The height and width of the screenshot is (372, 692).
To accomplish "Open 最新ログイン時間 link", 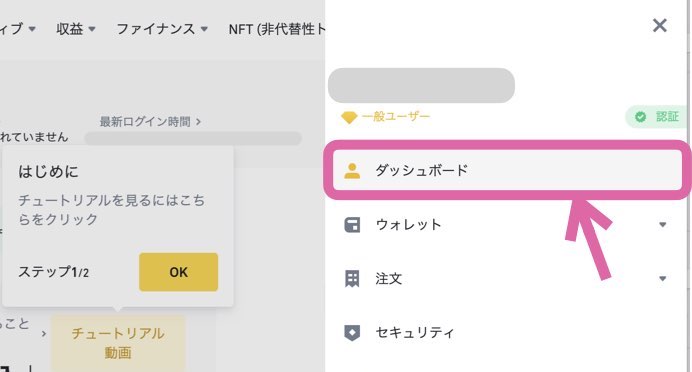I will click(x=150, y=121).
